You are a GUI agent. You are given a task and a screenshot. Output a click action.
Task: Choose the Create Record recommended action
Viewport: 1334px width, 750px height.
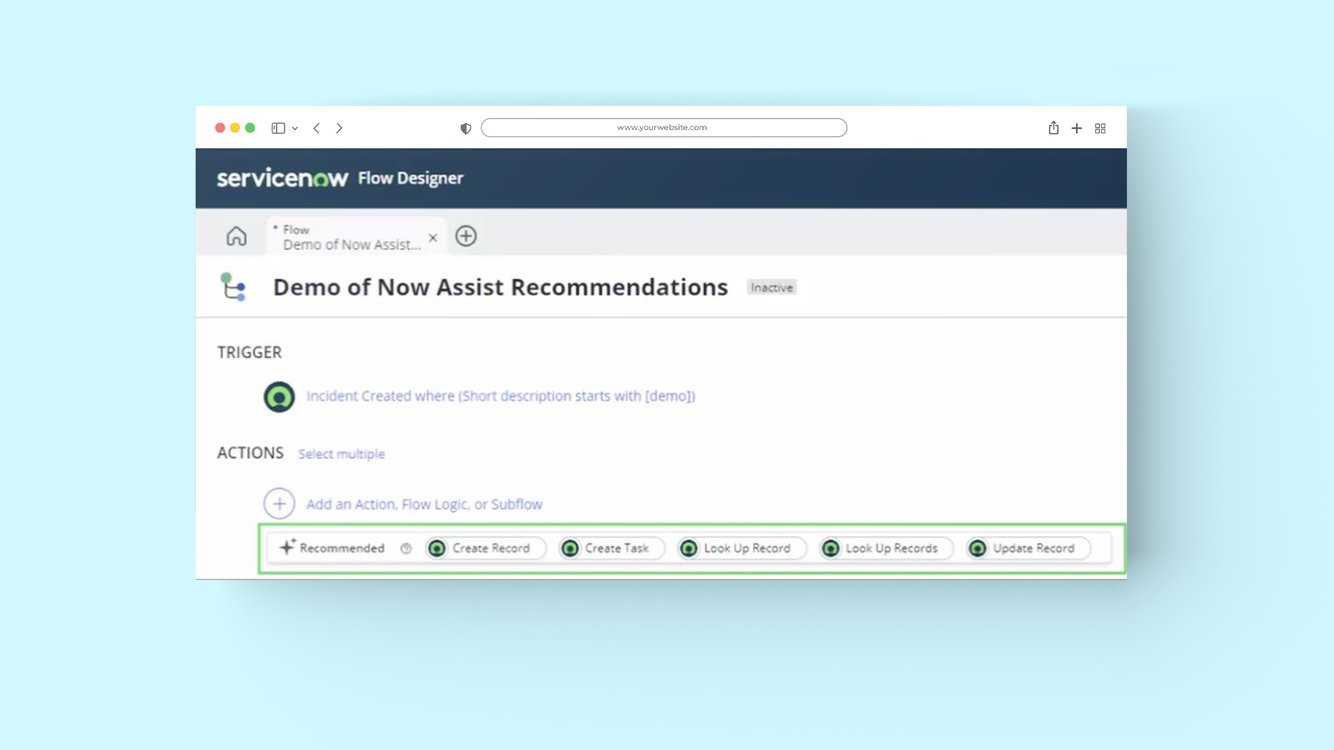tap(486, 548)
